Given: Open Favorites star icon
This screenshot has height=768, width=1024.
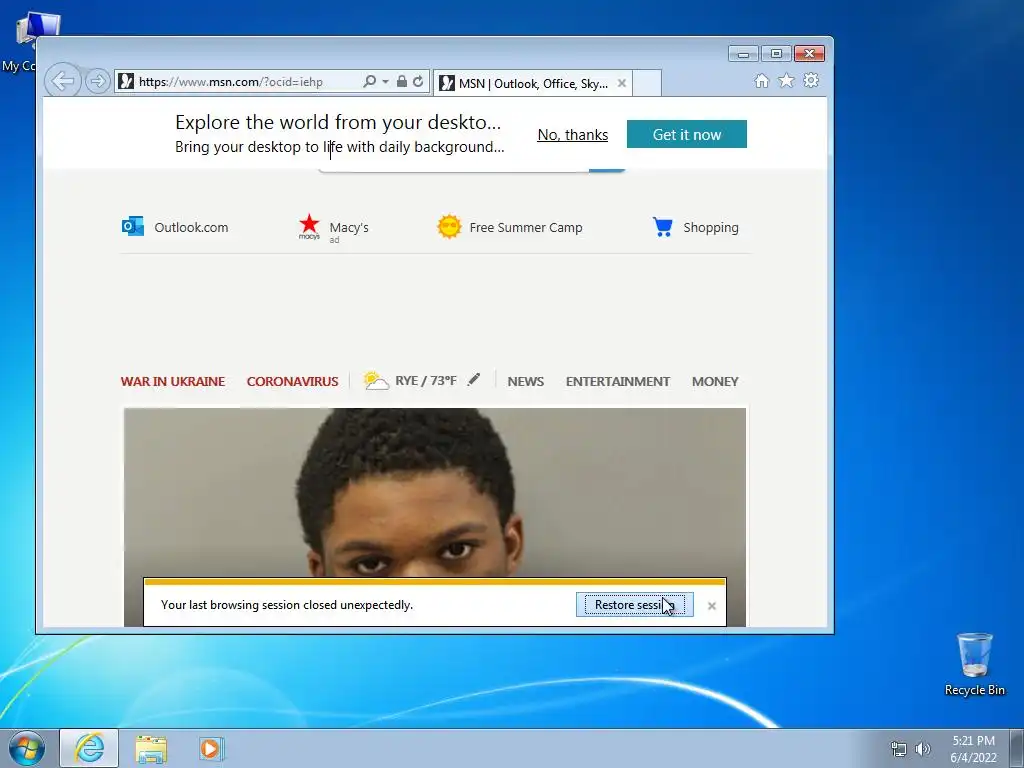Looking at the screenshot, I should pos(786,80).
